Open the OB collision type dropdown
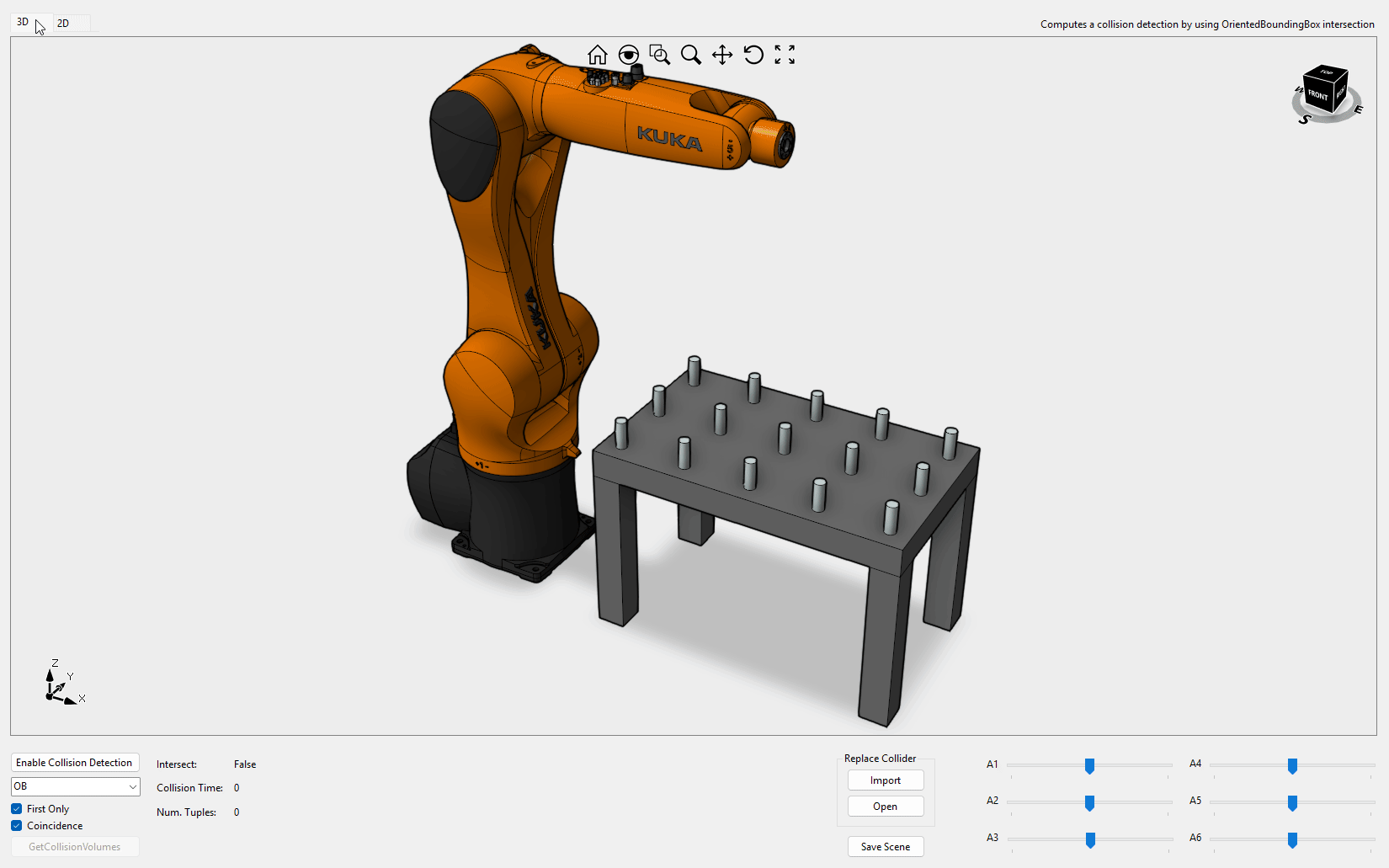Screen dimensions: 1389x868 coord(75,786)
